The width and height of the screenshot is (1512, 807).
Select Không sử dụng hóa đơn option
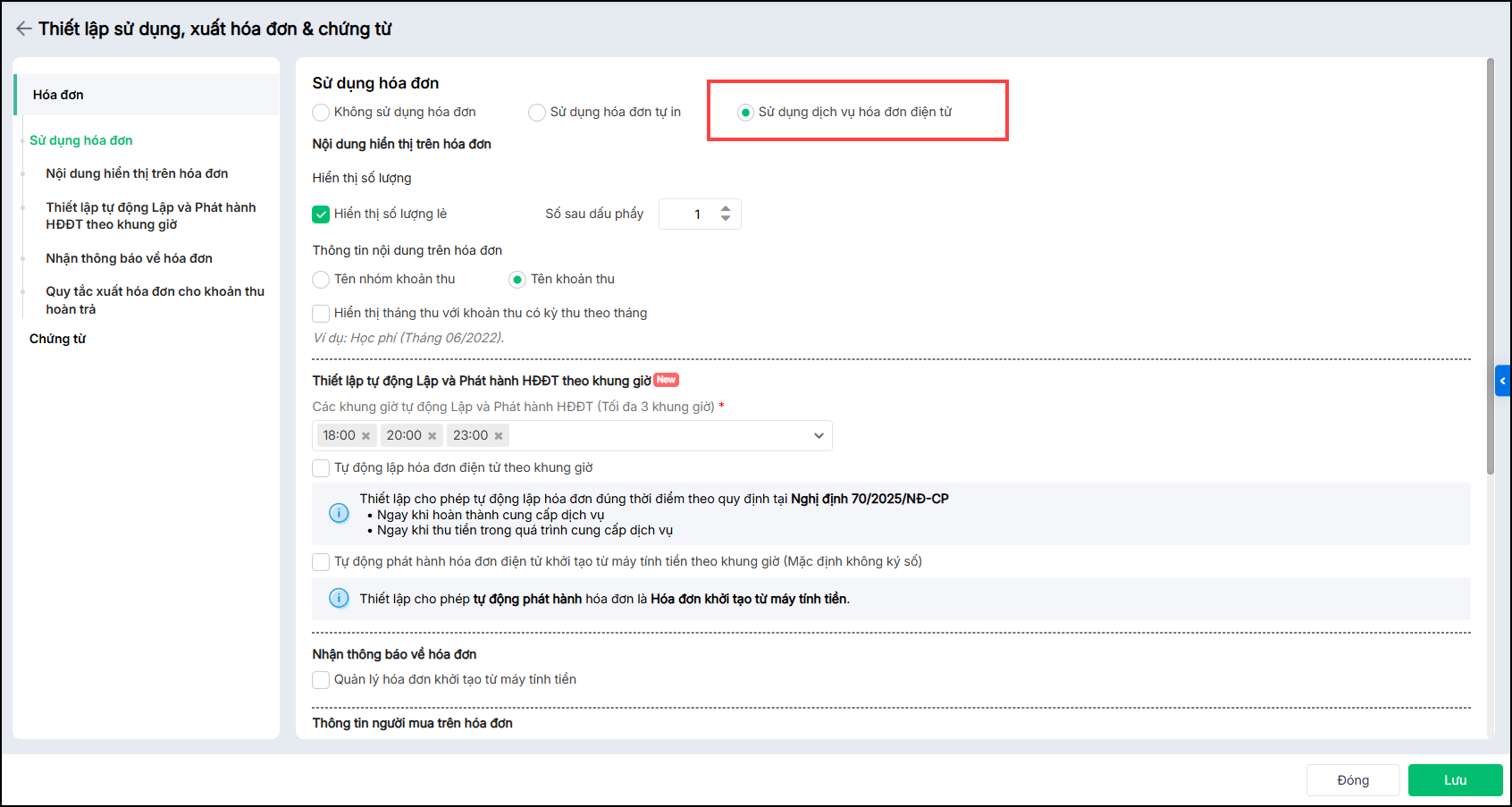[321, 113]
